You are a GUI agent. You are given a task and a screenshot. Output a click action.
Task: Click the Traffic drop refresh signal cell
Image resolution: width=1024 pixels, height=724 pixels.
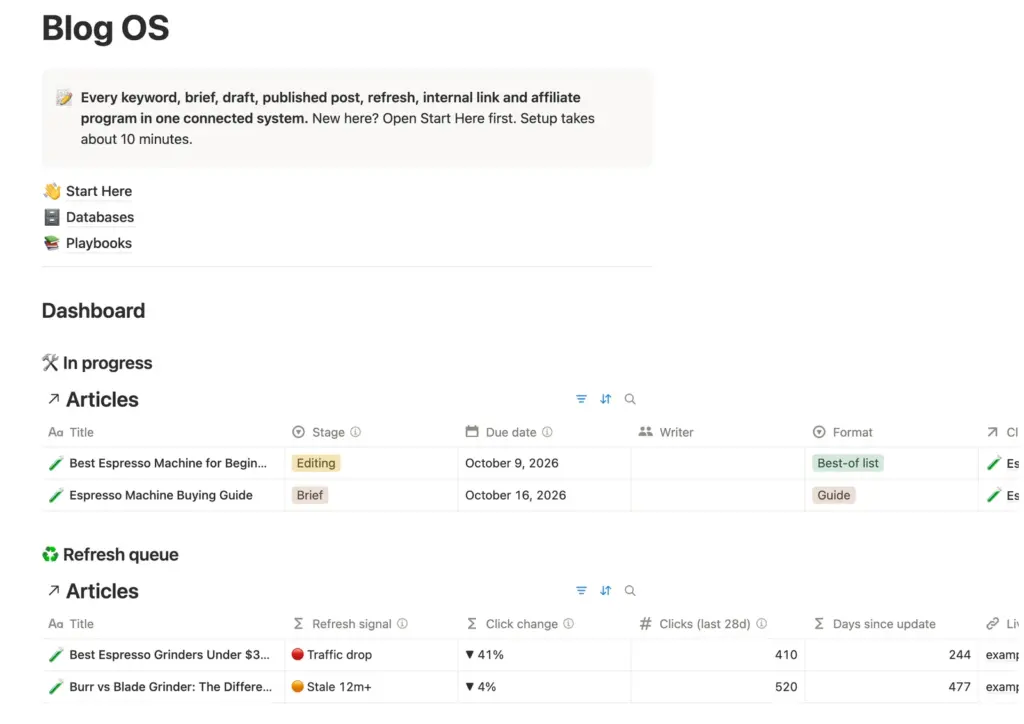click(x=371, y=655)
